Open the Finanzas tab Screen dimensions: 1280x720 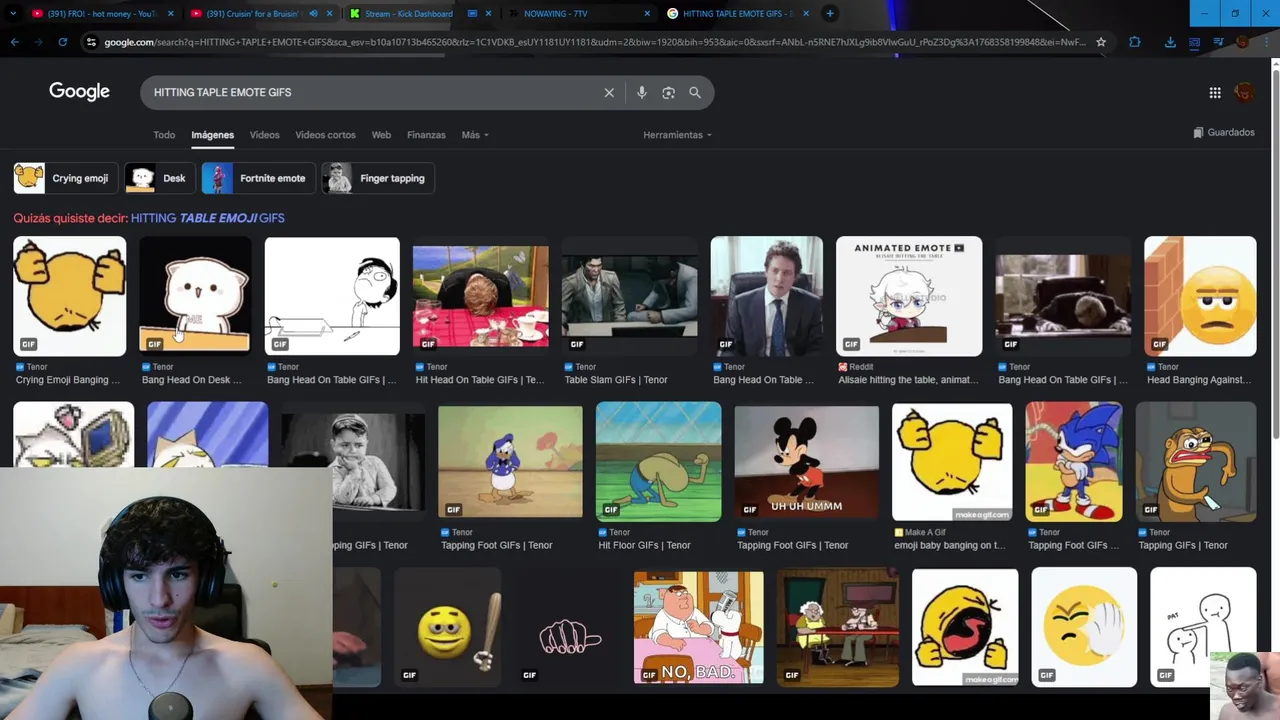426,135
